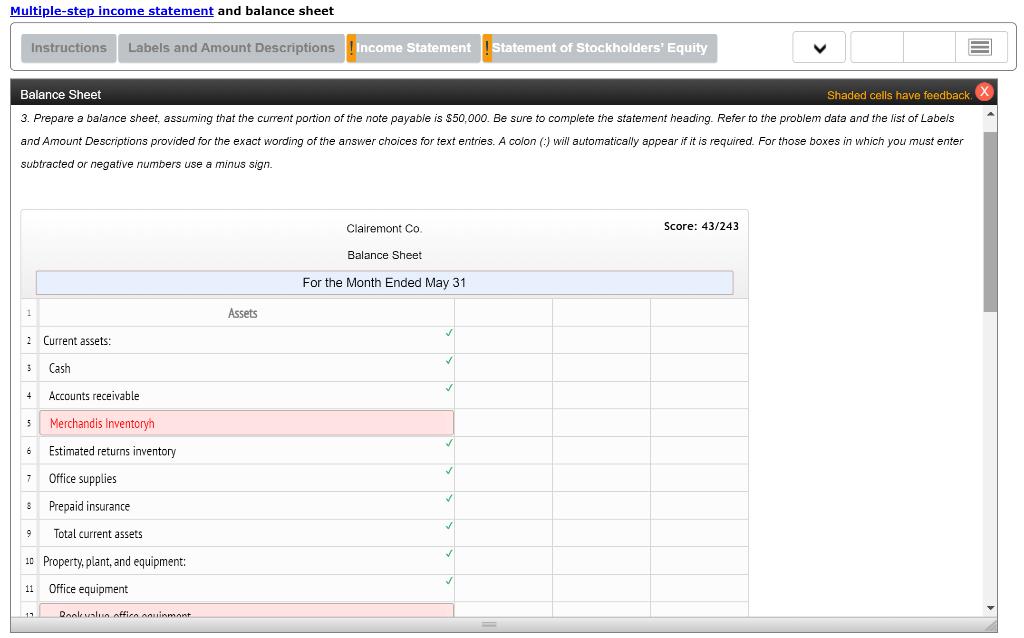Click the checkmark beside Accounts receivable

point(449,385)
